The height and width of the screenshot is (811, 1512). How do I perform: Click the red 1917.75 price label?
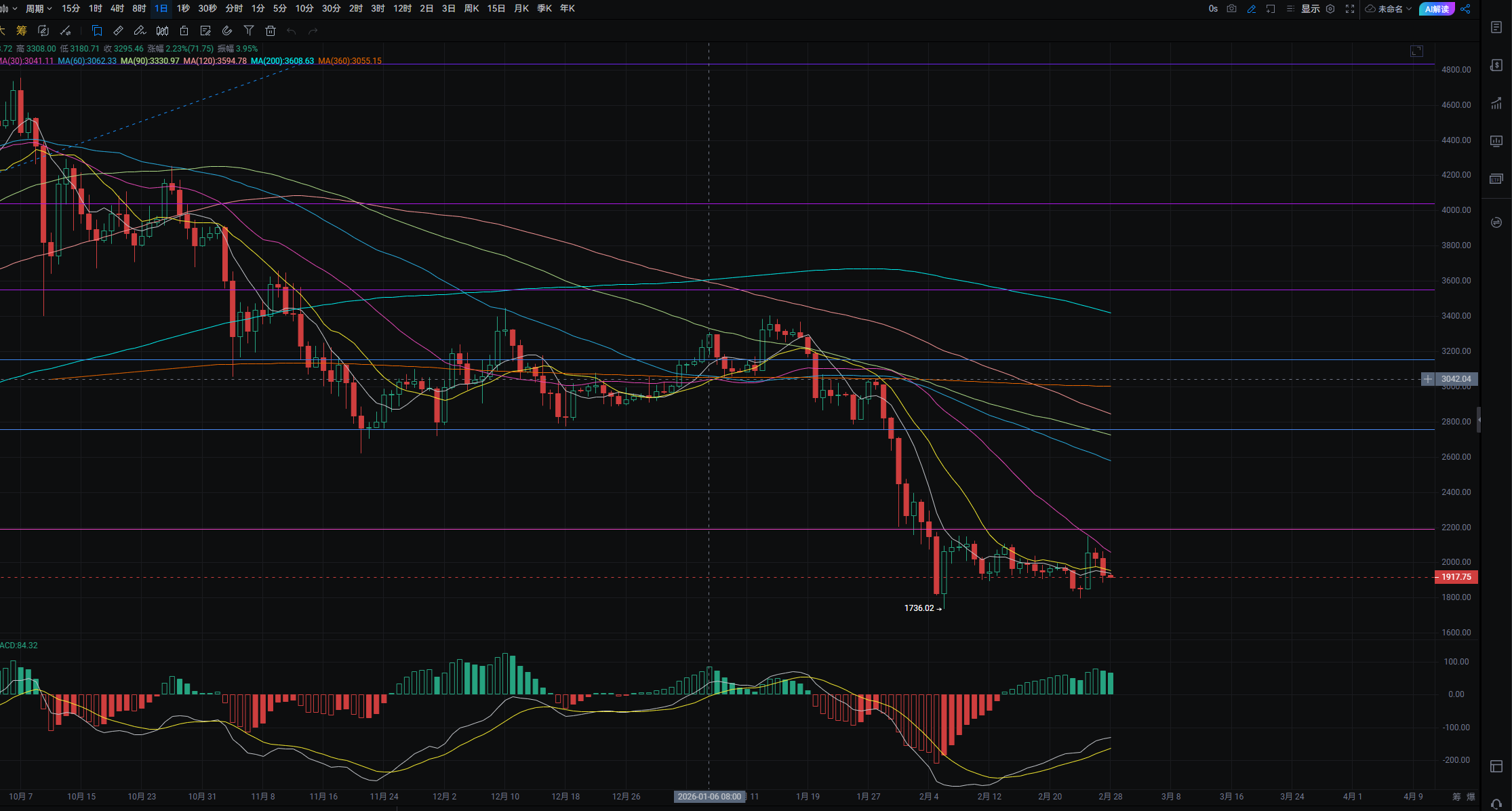tap(1456, 577)
